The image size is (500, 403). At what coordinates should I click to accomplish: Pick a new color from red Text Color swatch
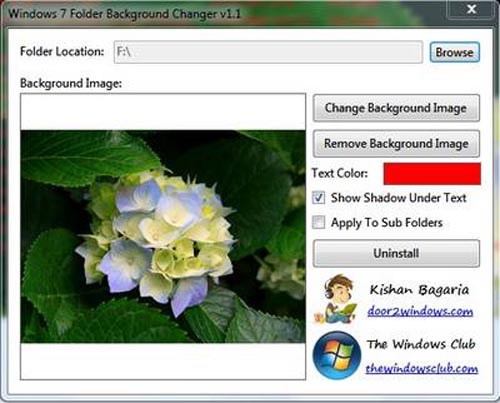pos(432,174)
